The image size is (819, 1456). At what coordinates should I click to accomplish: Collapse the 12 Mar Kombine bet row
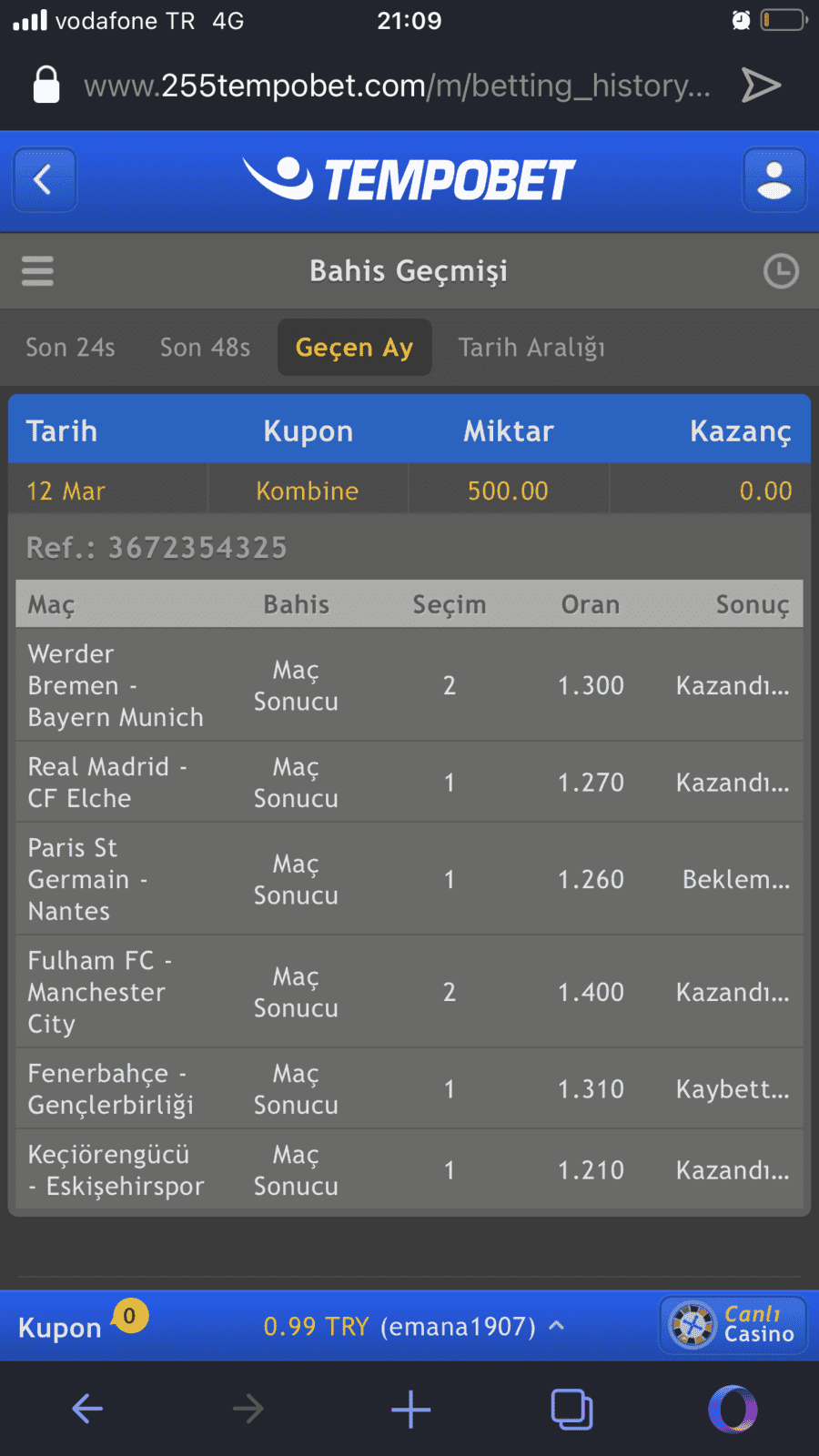(409, 490)
